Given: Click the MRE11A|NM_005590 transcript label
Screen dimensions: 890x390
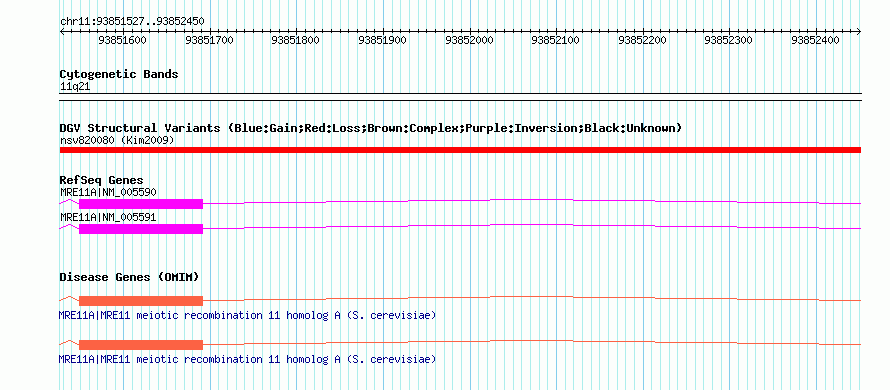Looking at the screenshot, I should coord(108,192).
